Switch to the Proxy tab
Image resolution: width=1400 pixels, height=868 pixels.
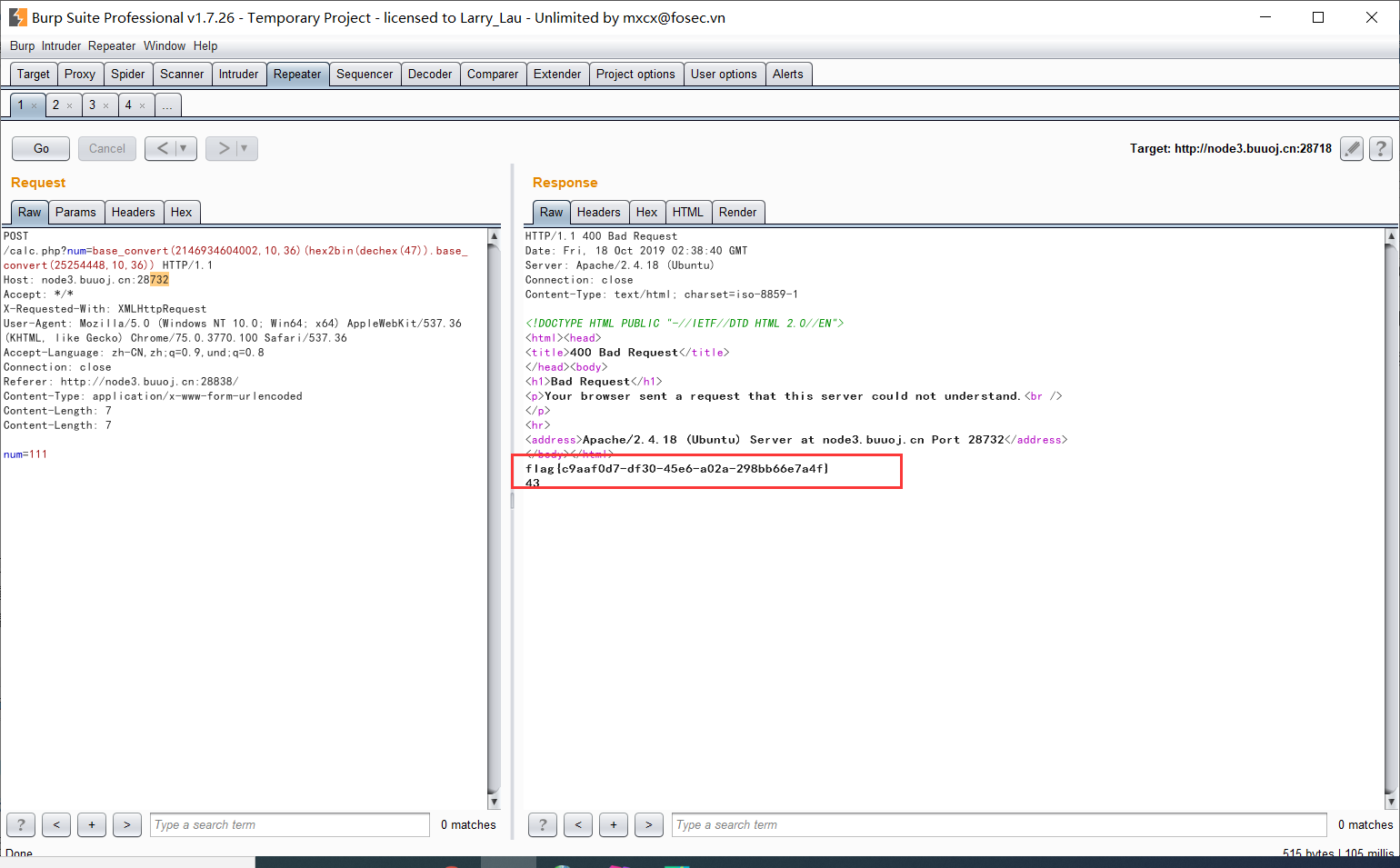(x=80, y=75)
